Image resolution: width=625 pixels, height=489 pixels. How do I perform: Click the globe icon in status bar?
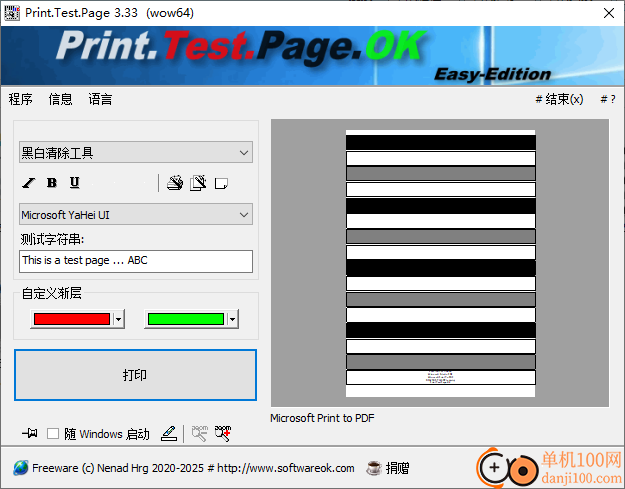coord(21,468)
